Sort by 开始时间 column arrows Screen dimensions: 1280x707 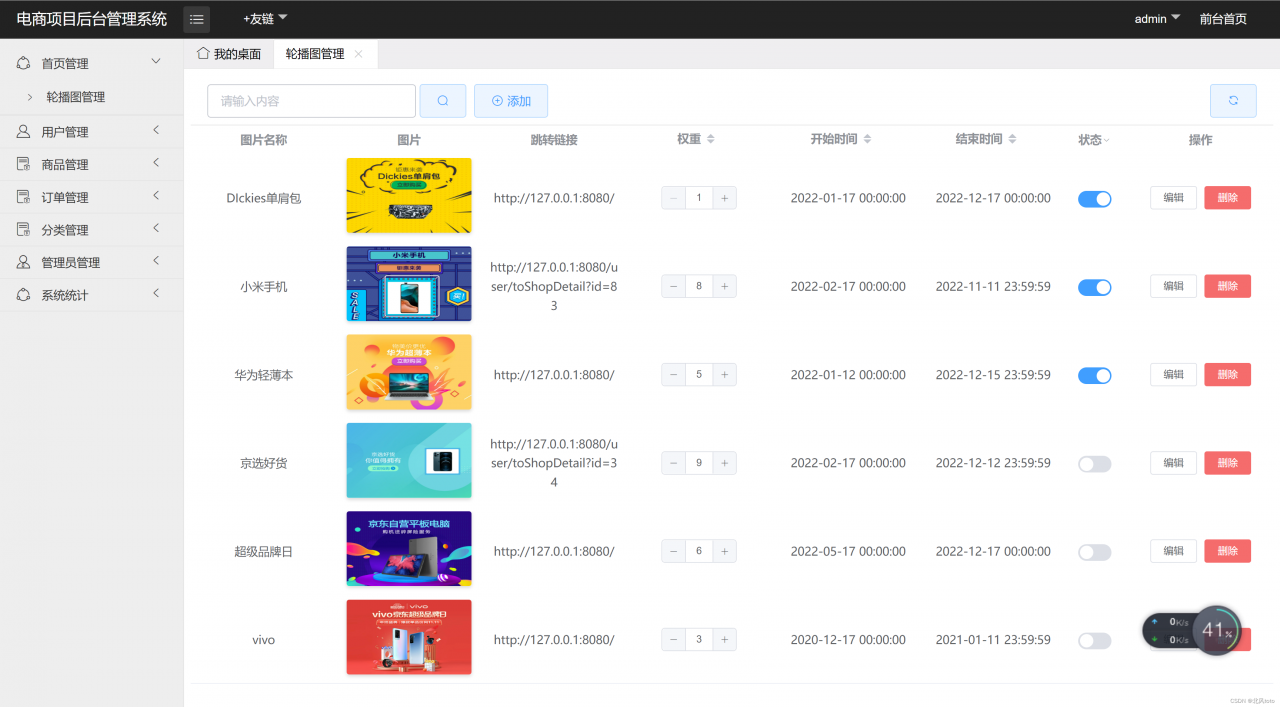coord(867,139)
